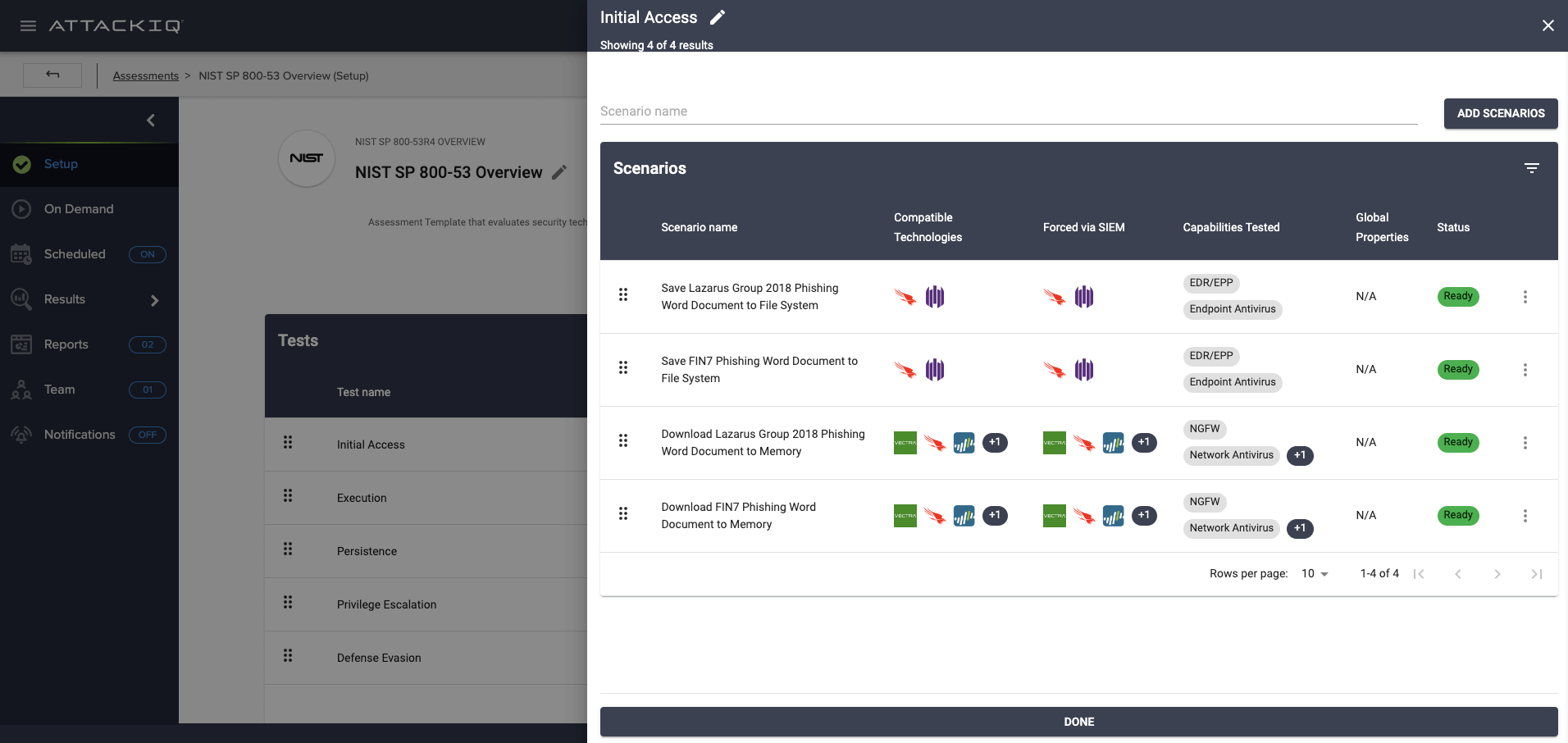Expand the Results submenu arrow
Screen dimensions: 1568x743
click(154, 300)
